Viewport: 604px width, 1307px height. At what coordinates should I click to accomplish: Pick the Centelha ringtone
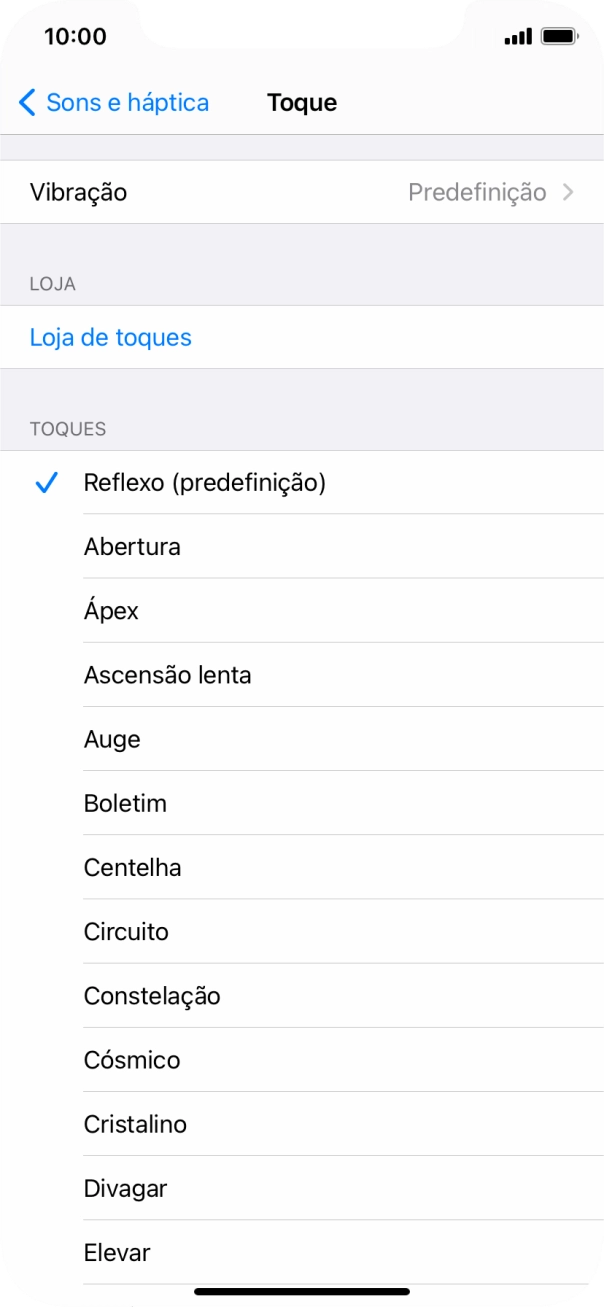[x=132, y=867]
